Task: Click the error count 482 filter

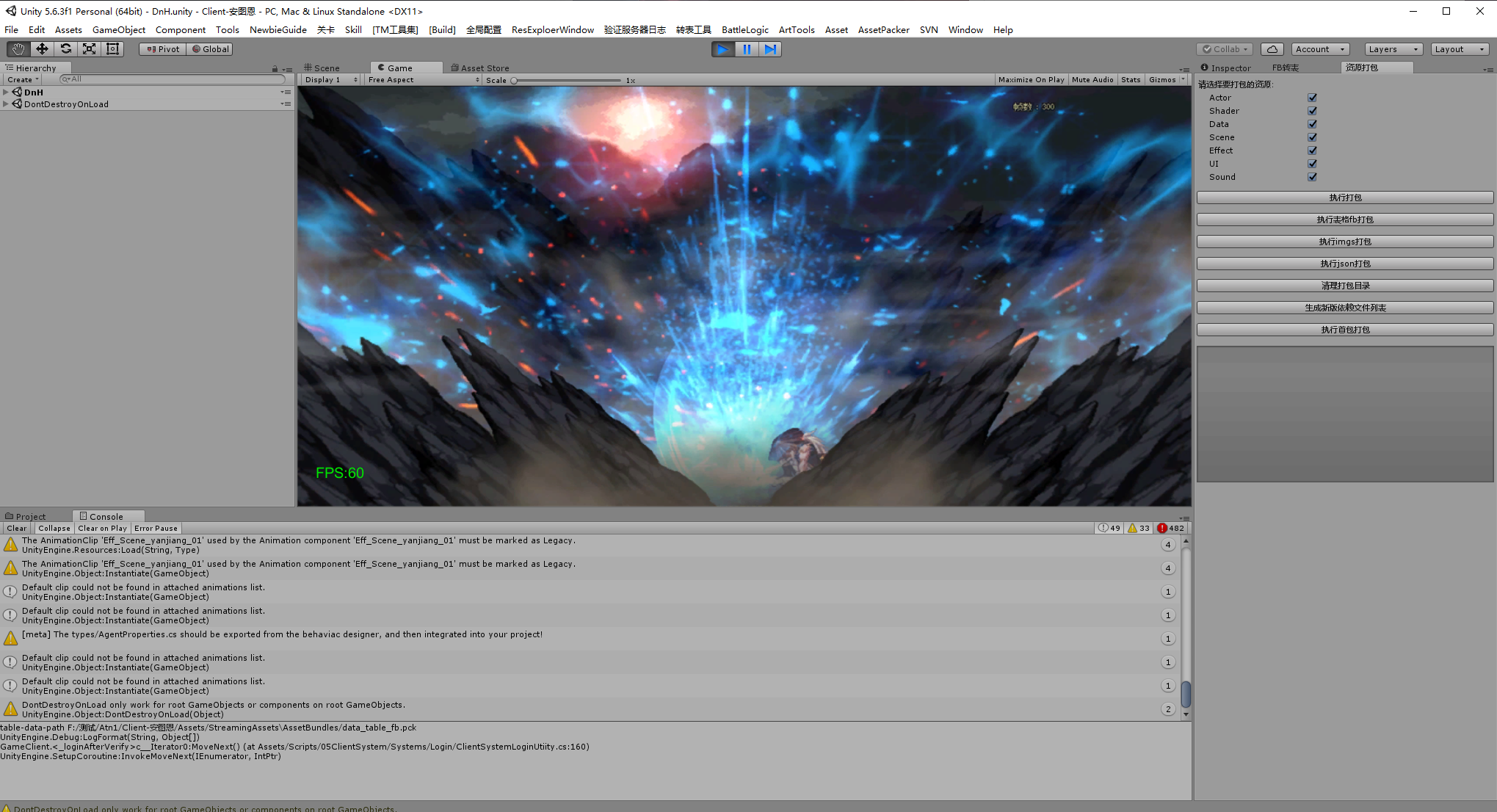Action: tap(1171, 528)
